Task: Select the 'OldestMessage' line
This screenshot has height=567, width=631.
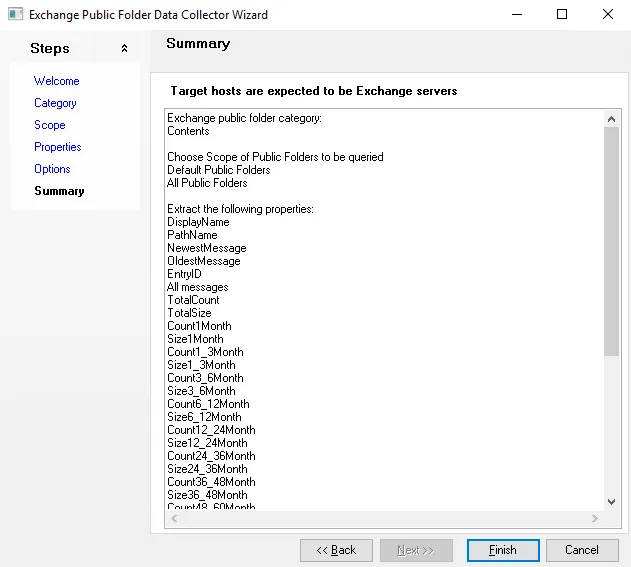Action: point(204,261)
